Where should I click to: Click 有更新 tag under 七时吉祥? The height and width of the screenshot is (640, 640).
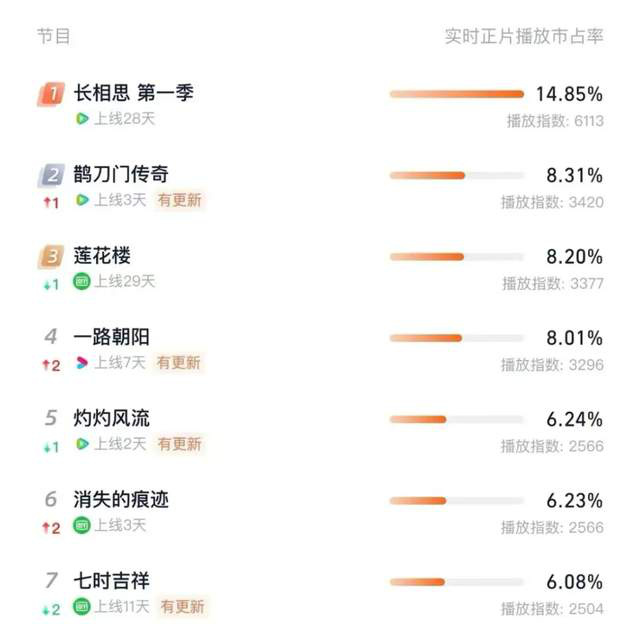pyautogui.click(x=182, y=607)
